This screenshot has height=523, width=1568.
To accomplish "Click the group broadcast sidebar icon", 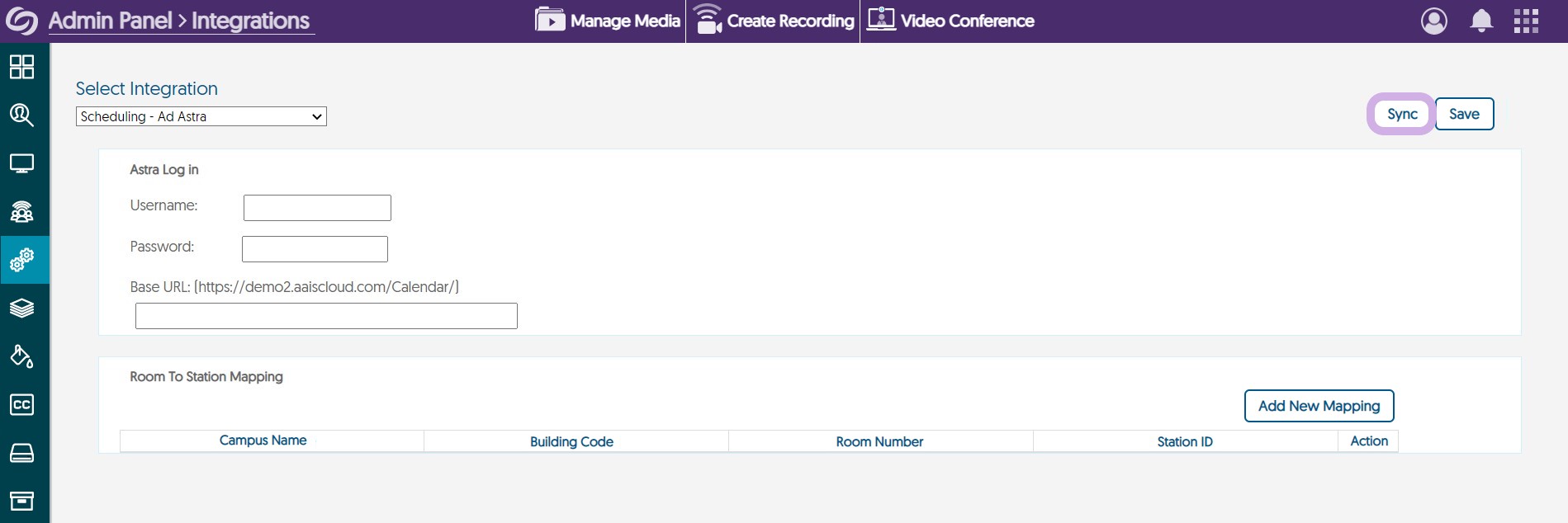I will (22, 212).
